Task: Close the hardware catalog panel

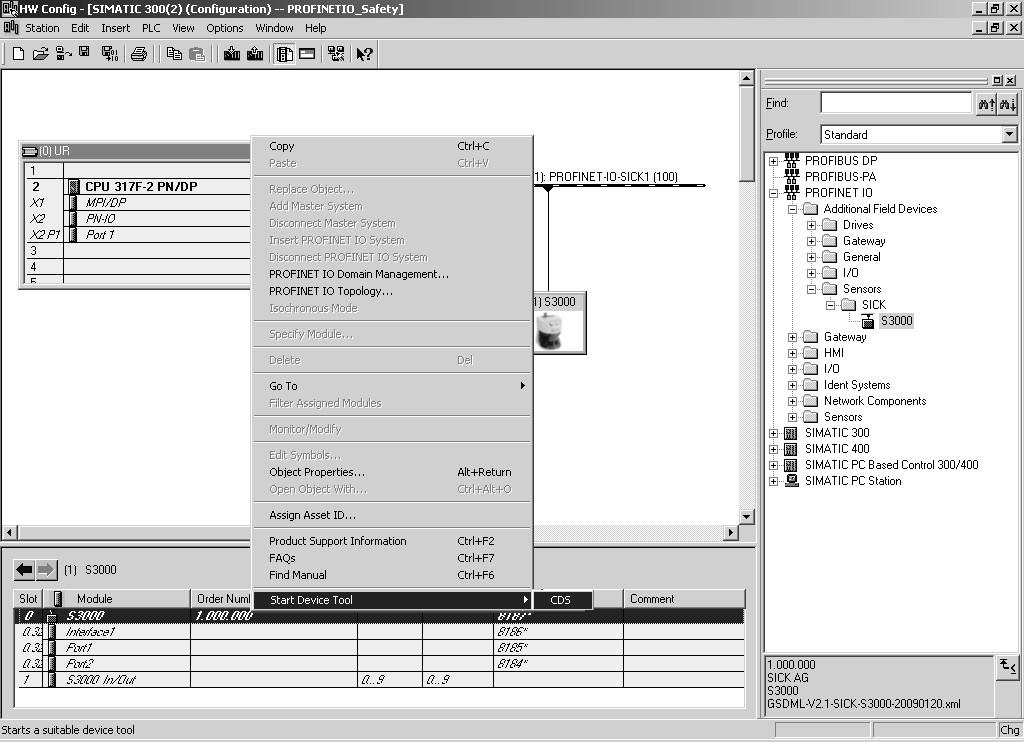Action: (x=1010, y=80)
